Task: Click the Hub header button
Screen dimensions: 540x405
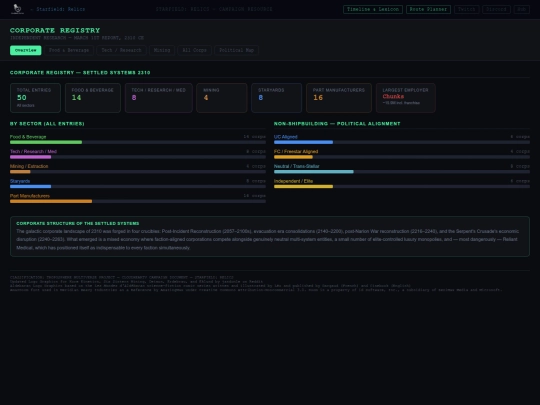Action: coord(521,9)
